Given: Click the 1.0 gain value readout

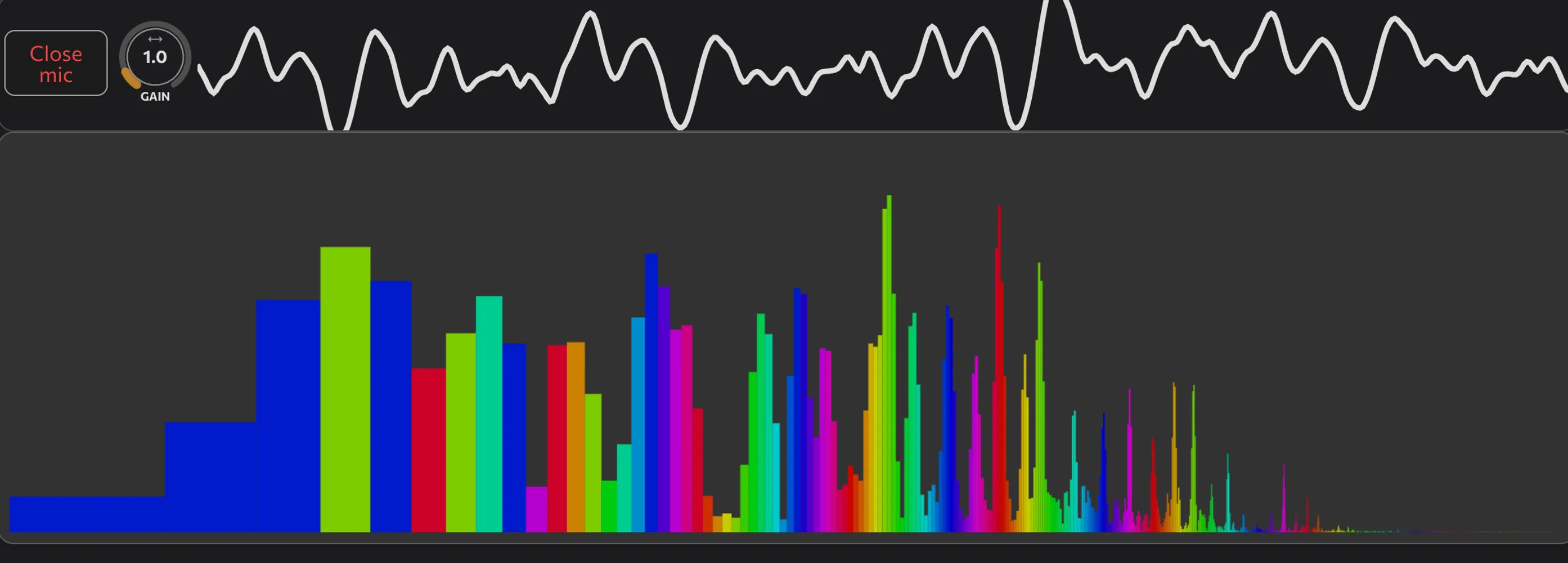Looking at the screenshot, I should [155, 58].
